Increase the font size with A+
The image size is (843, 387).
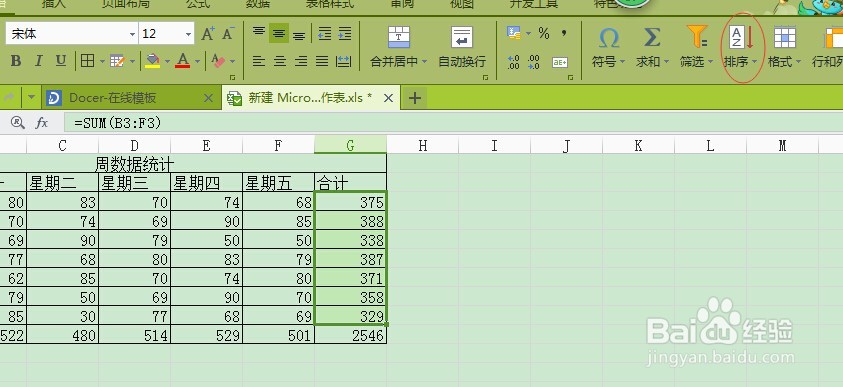point(208,34)
